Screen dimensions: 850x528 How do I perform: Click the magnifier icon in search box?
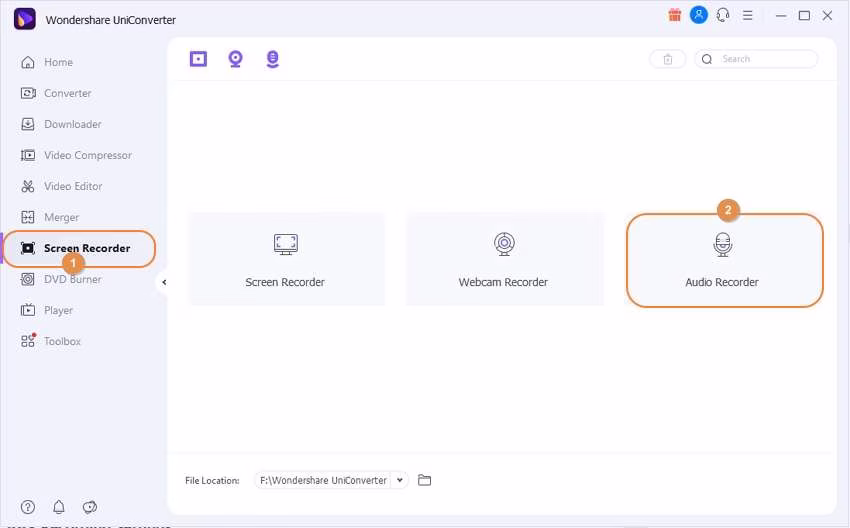pyautogui.click(x=707, y=59)
